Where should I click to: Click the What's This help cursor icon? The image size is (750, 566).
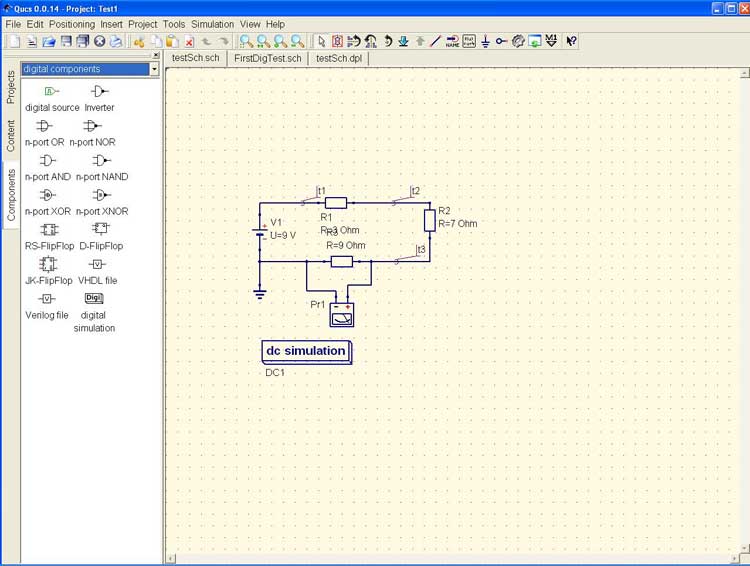[x=571, y=42]
